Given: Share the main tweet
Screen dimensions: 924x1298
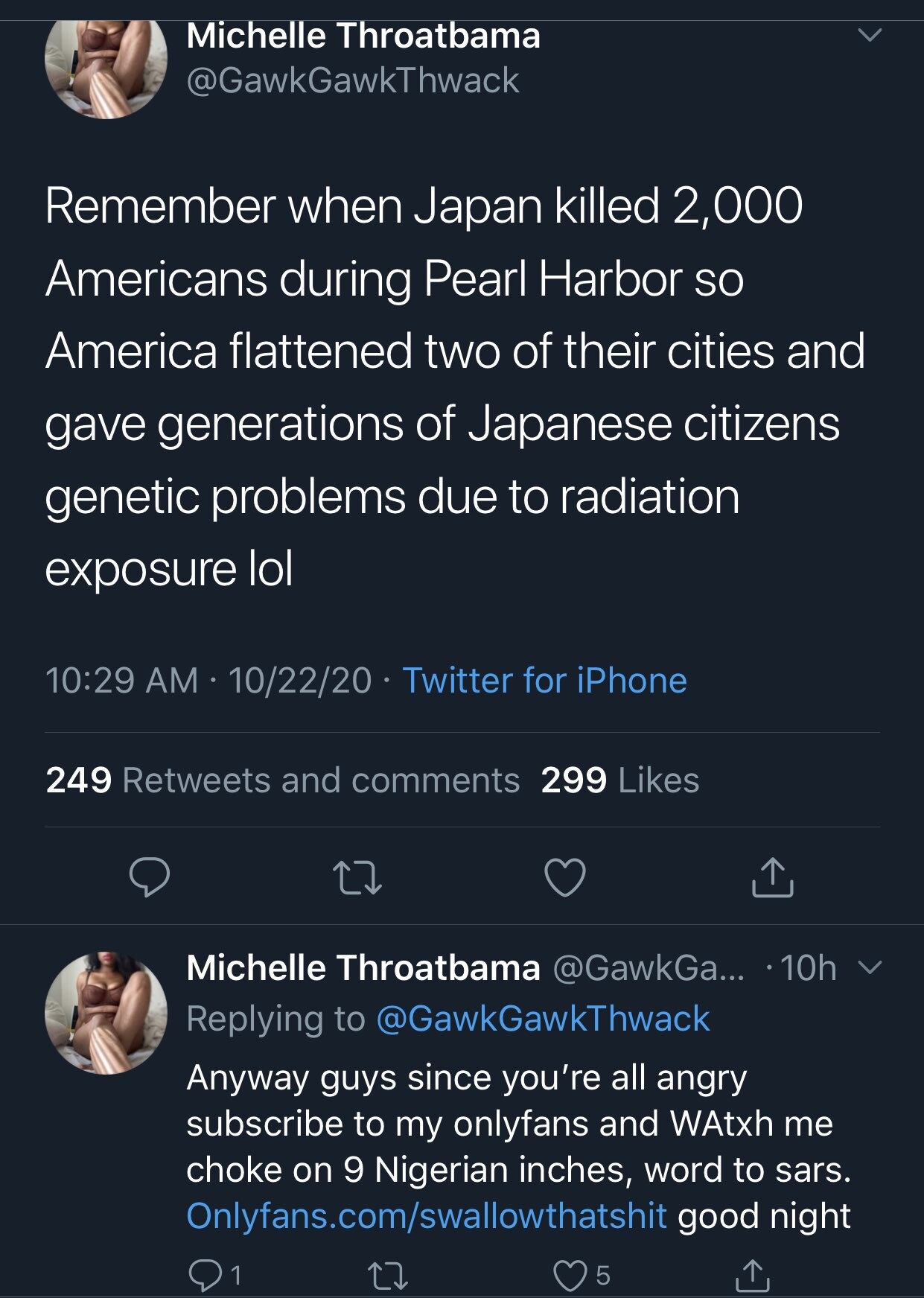Looking at the screenshot, I should point(773,877).
